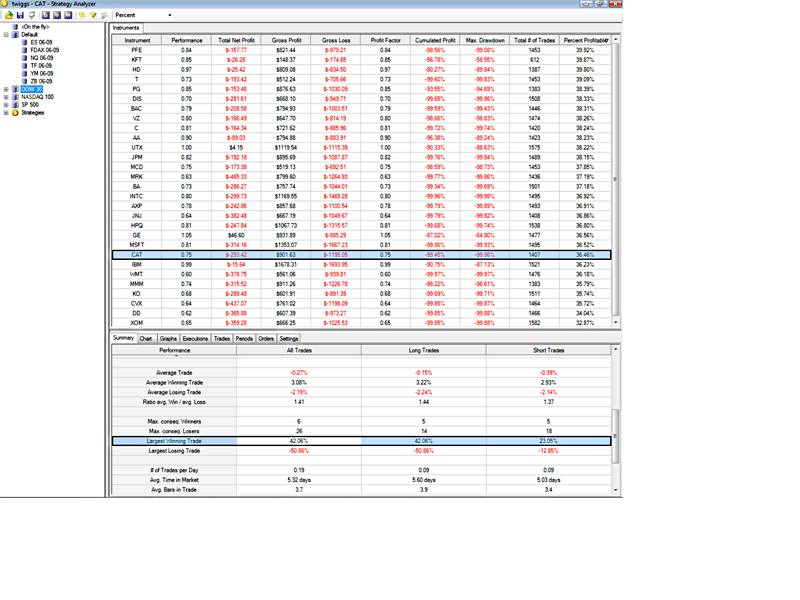Click scroll-down arrow of summary panel scrollbar
800x600 pixels.
point(615,490)
